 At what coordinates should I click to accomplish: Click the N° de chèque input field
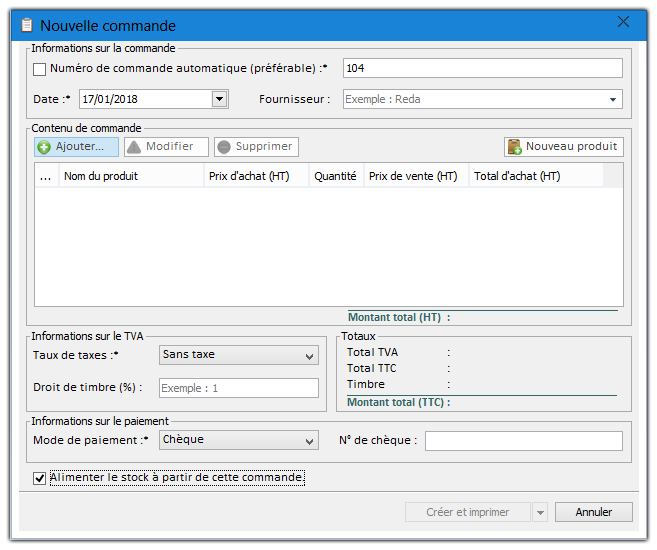tap(523, 441)
